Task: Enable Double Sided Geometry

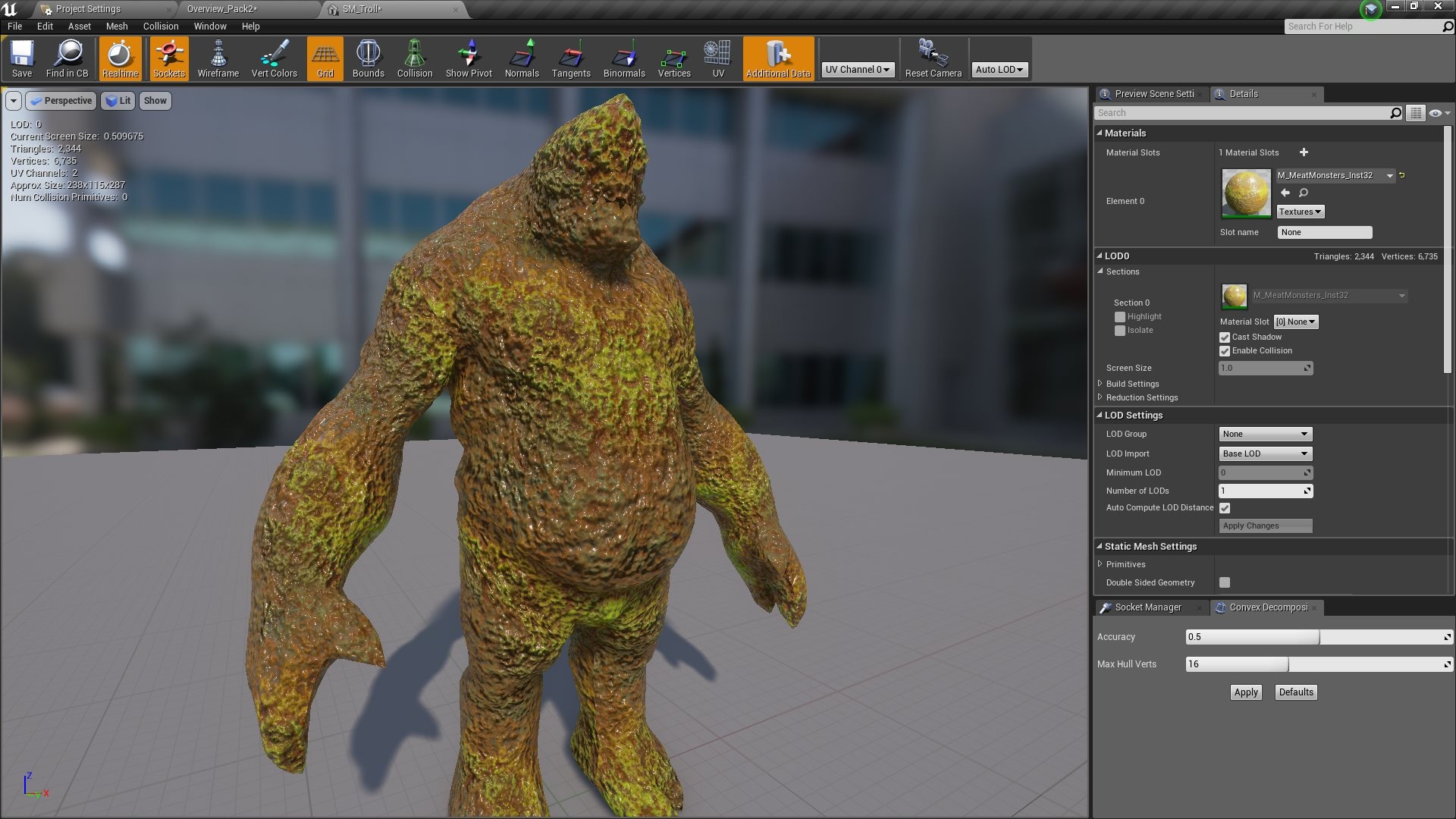Action: tap(1225, 582)
